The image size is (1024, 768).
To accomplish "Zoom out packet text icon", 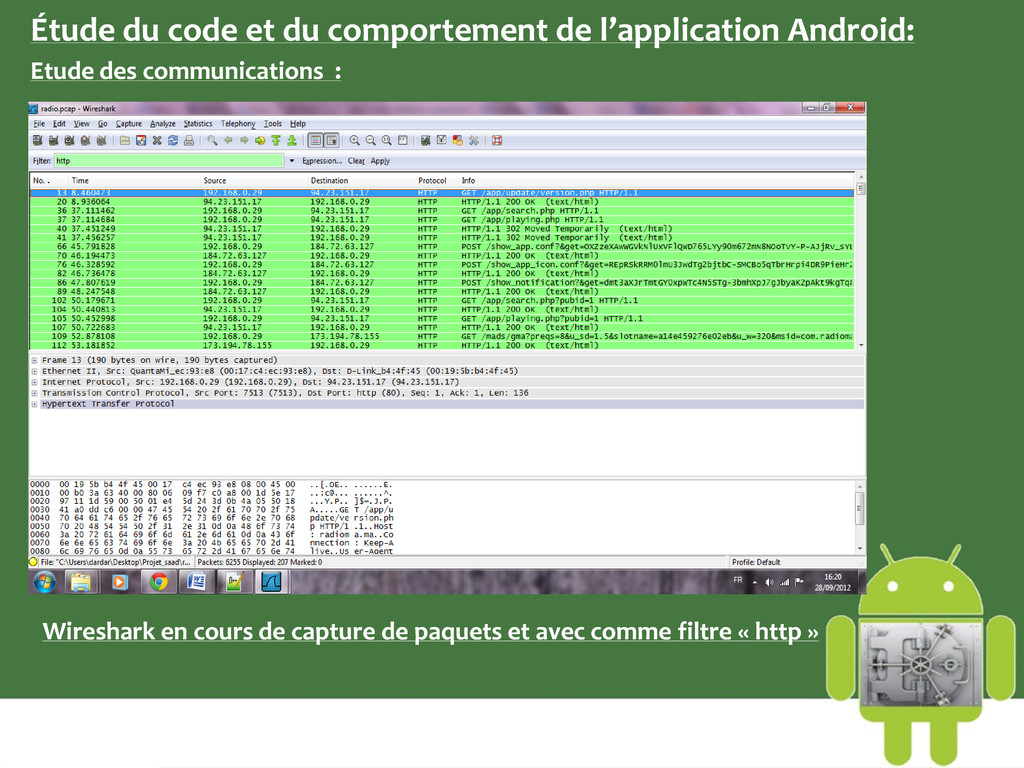I will (x=370, y=140).
